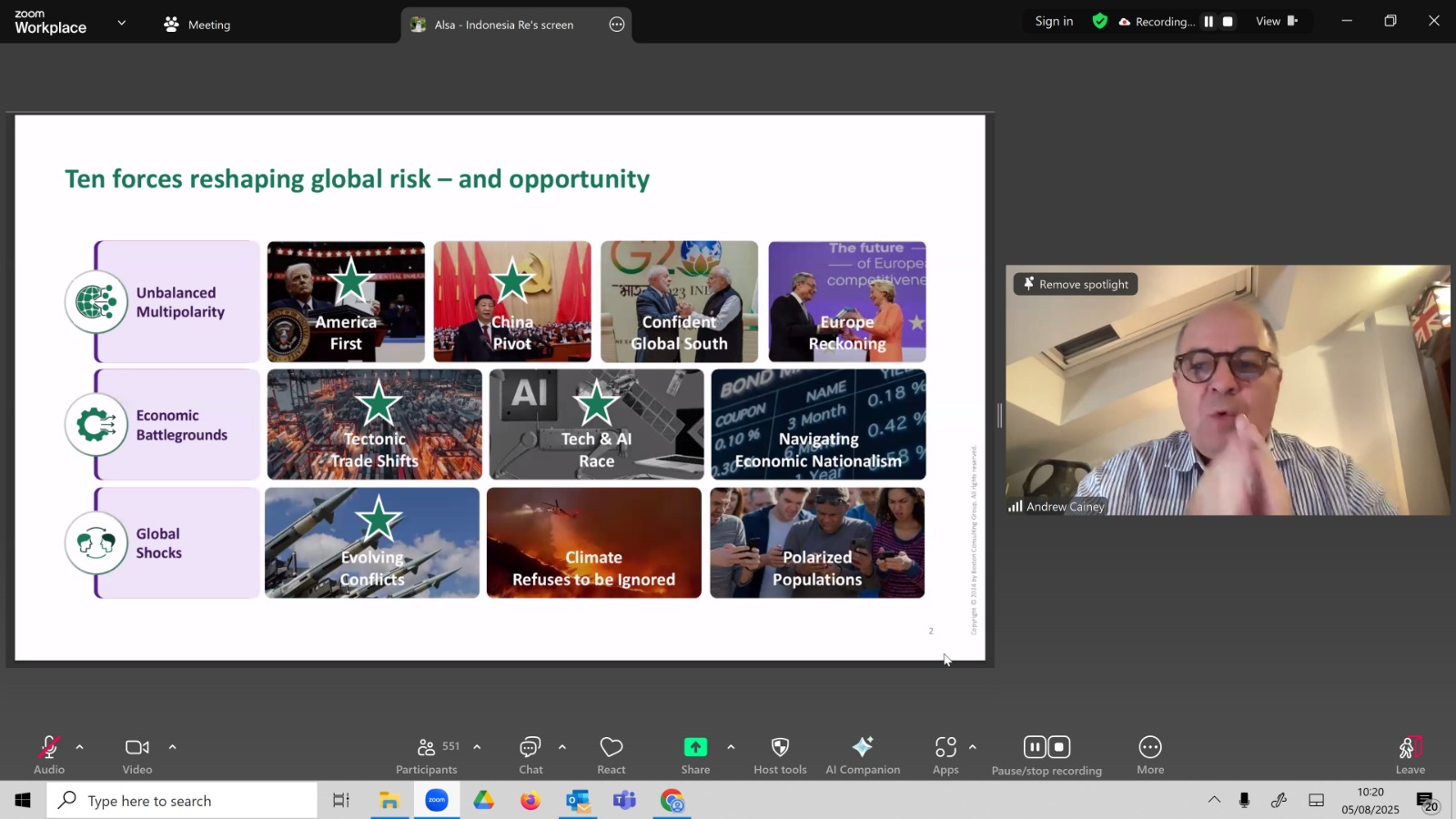Screen dimensions: 1456x819
Task: Switch to the Meeting tab
Action: pyautogui.click(x=197, y=25)
